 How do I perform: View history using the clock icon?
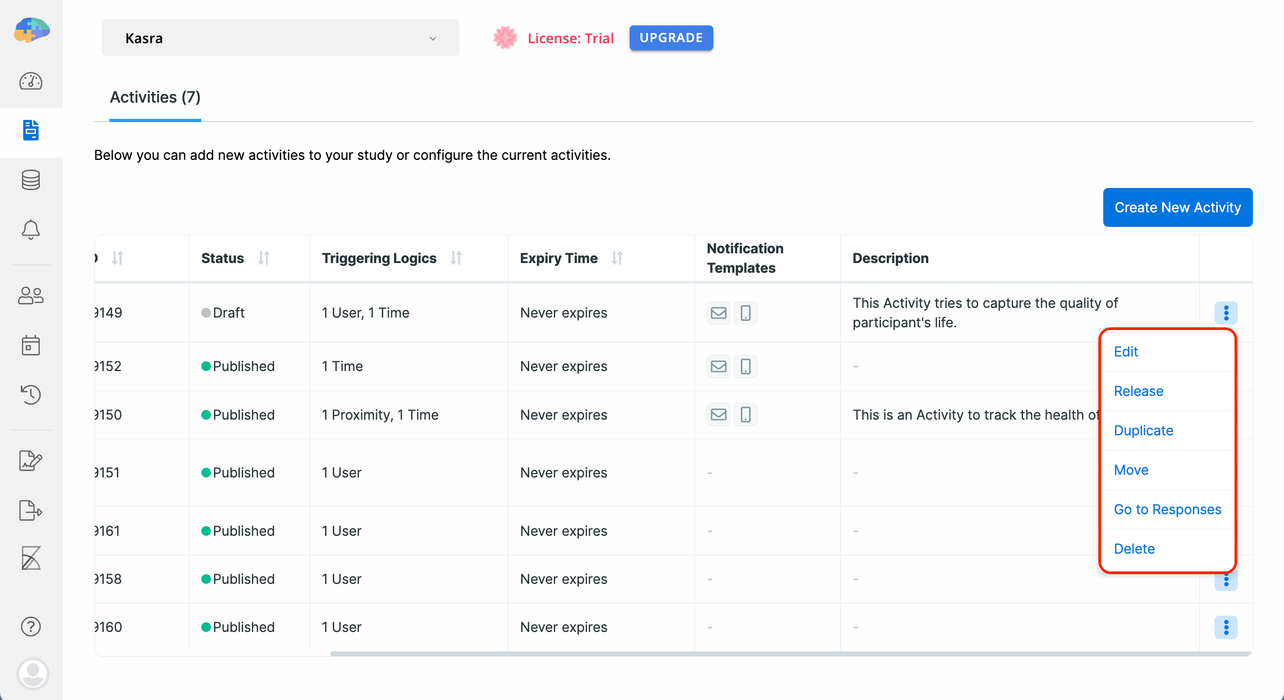pyautogui.click(x=31, y=394)
